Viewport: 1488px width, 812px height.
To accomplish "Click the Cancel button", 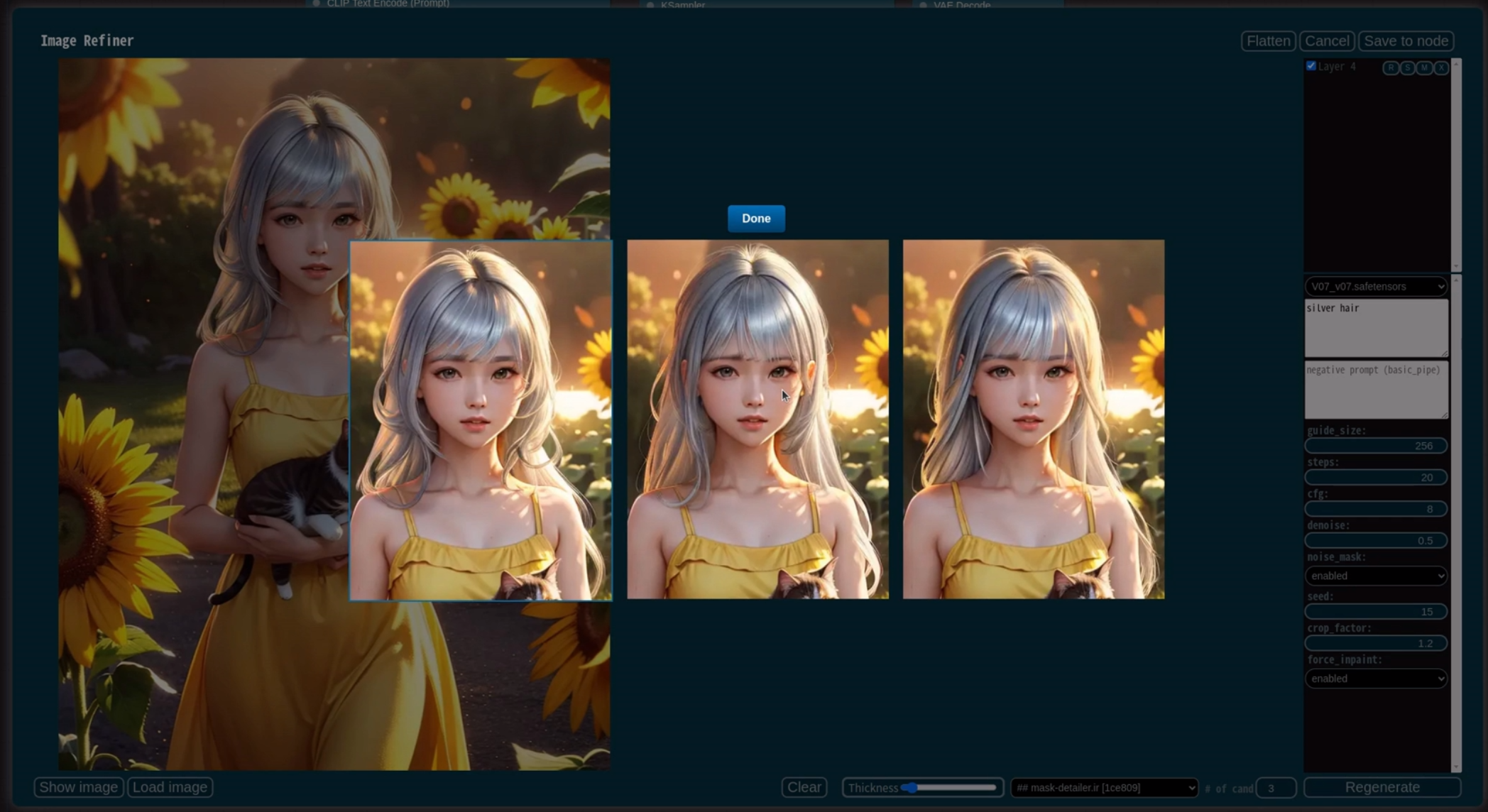I will tap(1327, 41).
